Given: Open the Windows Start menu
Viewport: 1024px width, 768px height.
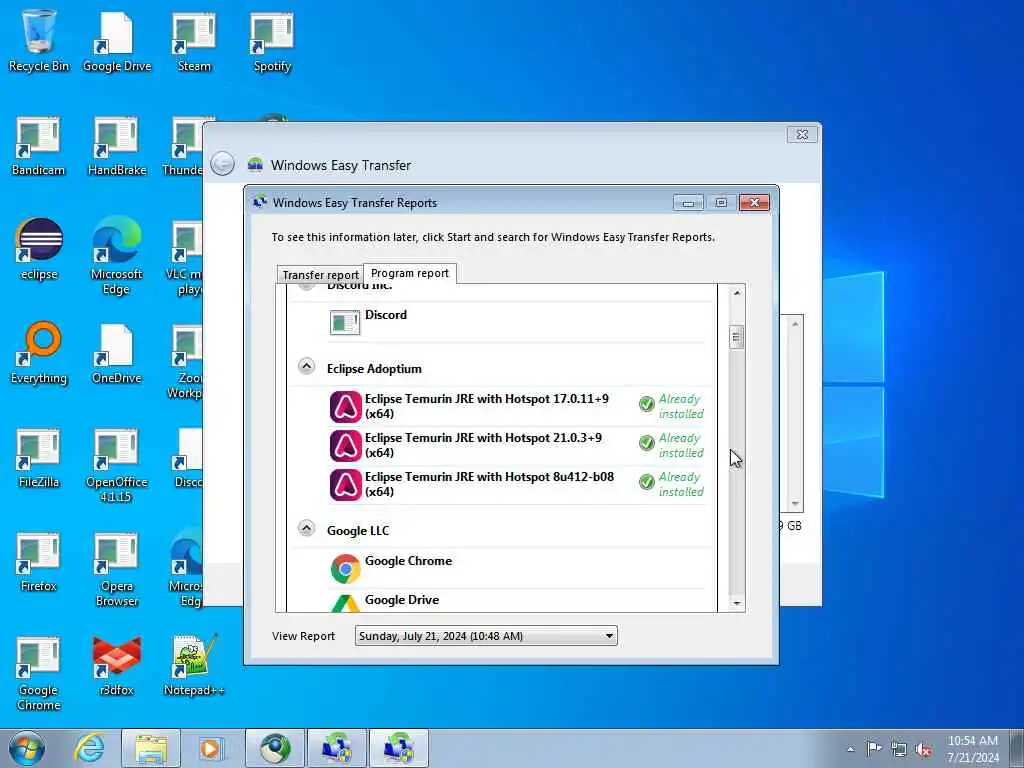Looking at the screenshot, I should [27, 748].
